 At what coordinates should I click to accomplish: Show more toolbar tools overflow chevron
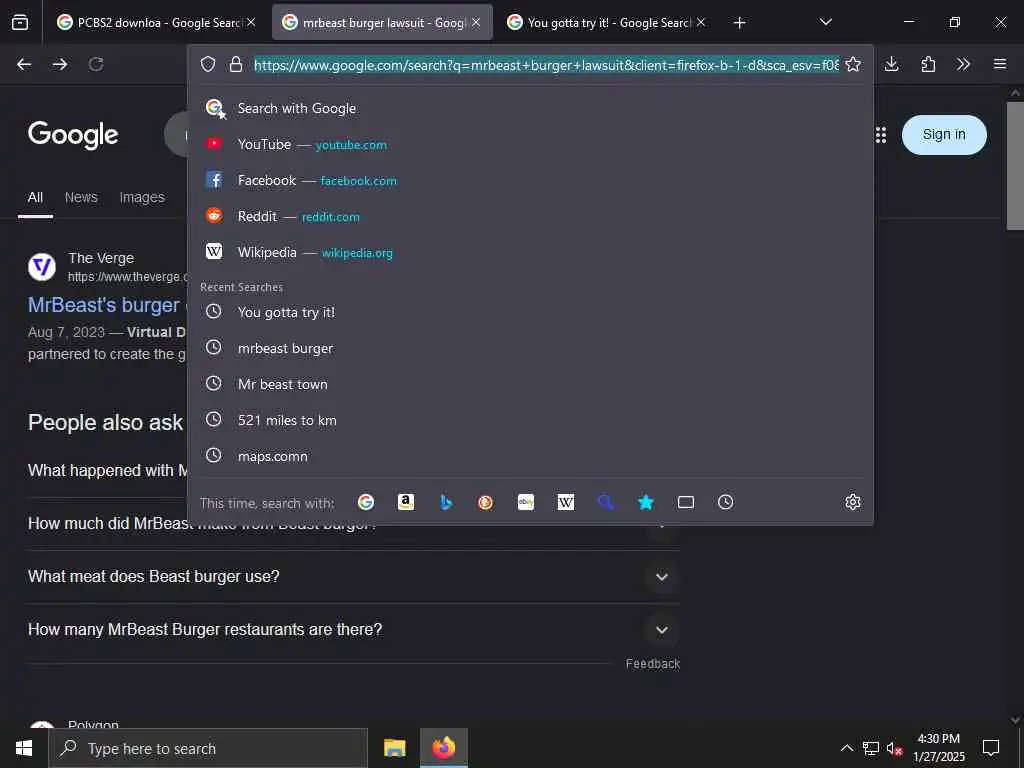coord(963,64)
